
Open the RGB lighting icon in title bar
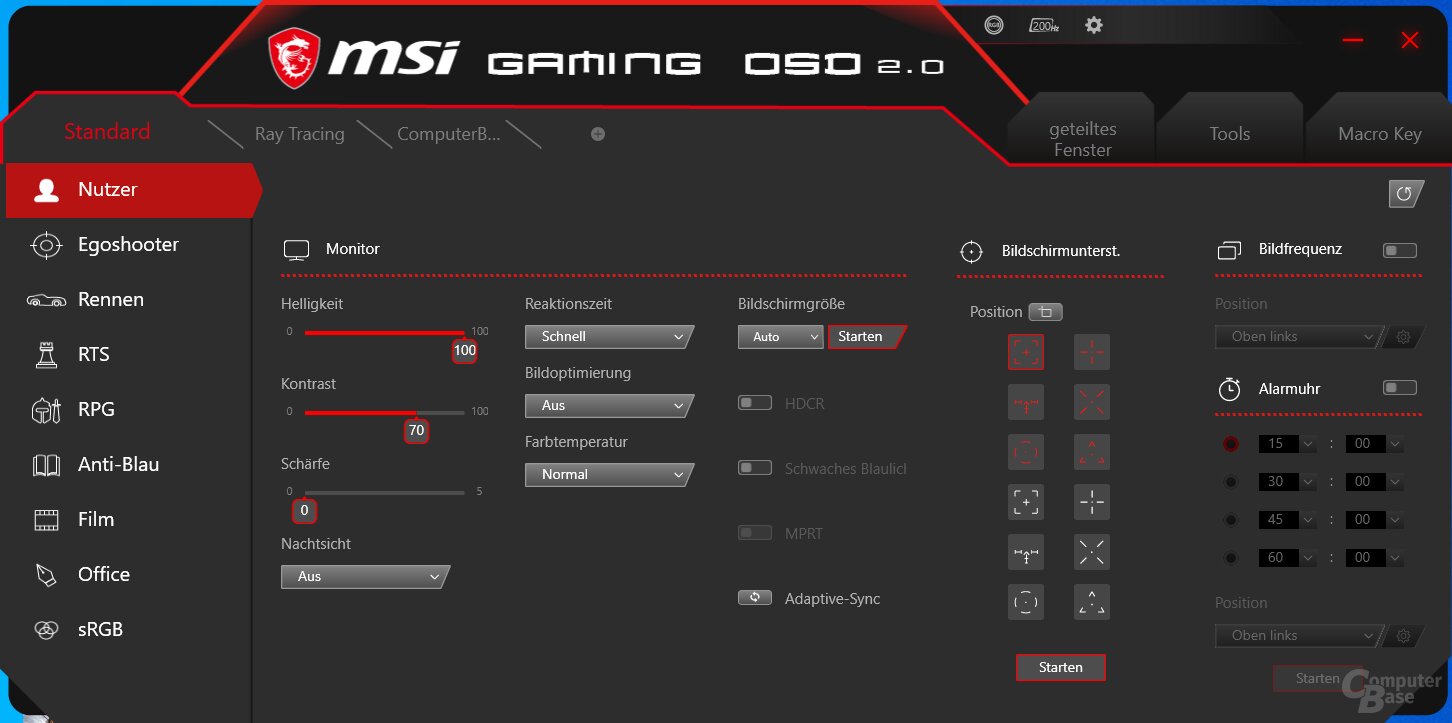[x=993, y=26]
